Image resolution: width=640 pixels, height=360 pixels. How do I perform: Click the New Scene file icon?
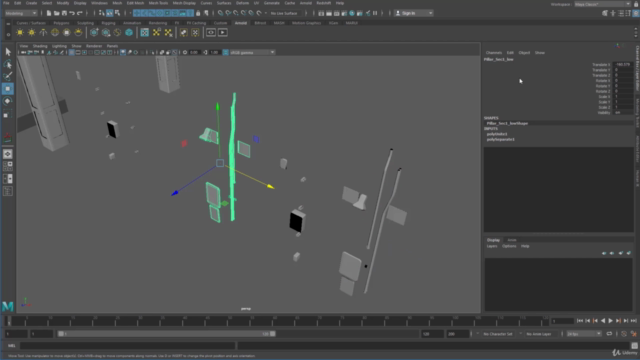[x=49, y=13]
